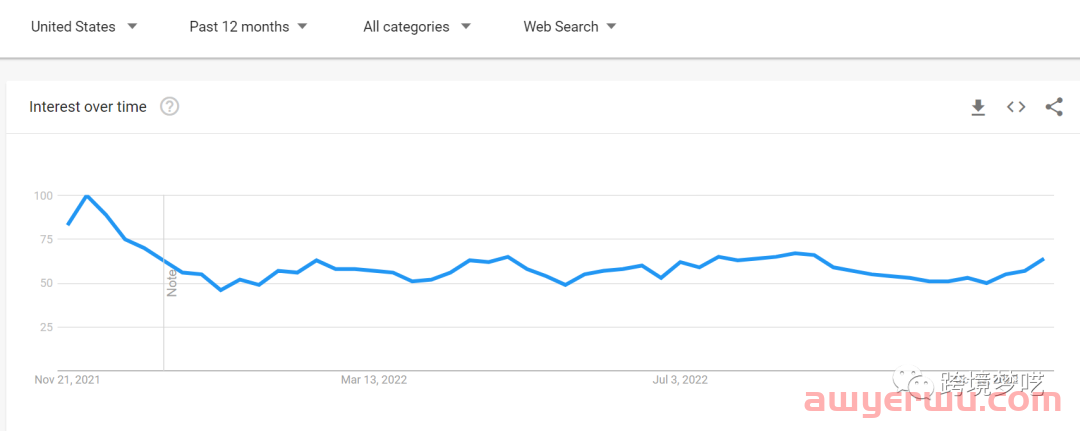Click the Interest over time heading
This screenshot has width=1080, height=431.
click(x=87, y=107)
